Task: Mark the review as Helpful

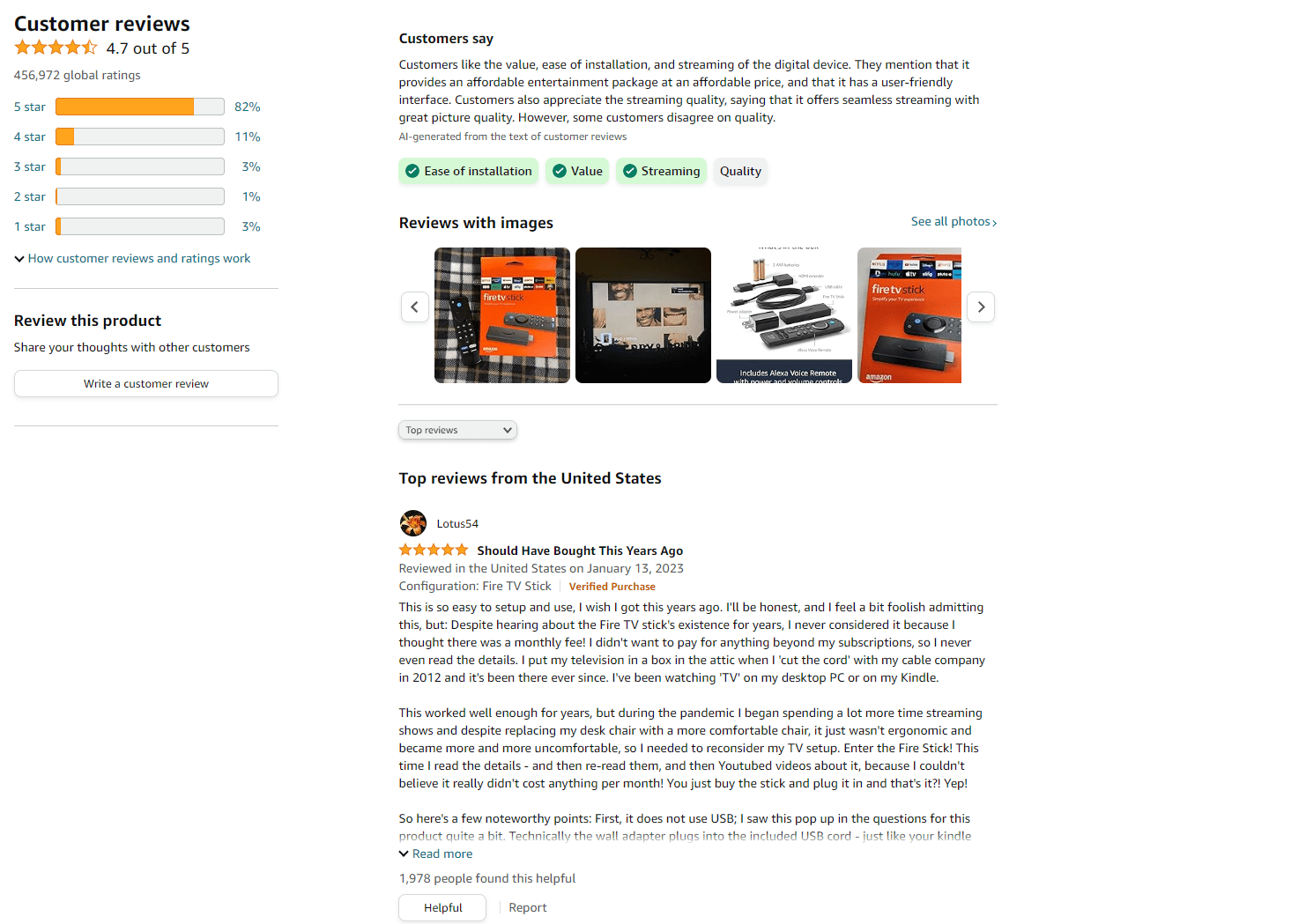Action: click(x=442, y=907)
